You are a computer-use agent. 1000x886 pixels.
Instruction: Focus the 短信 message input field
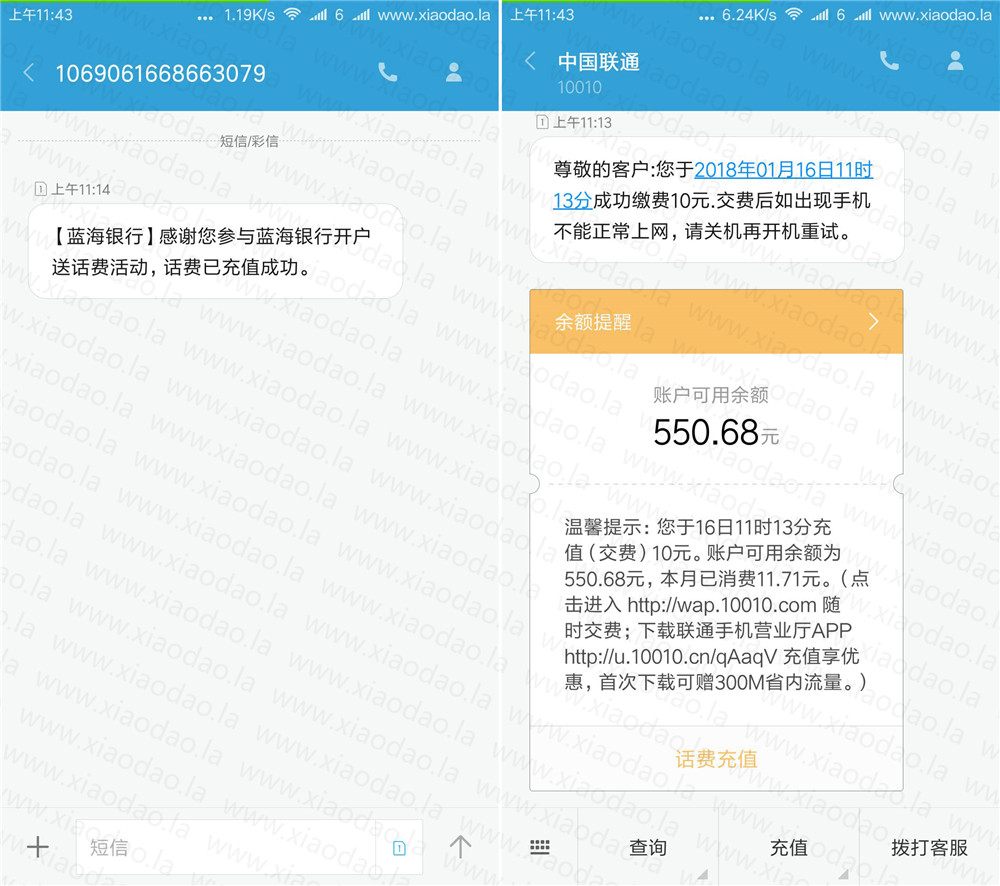point(226,847)
